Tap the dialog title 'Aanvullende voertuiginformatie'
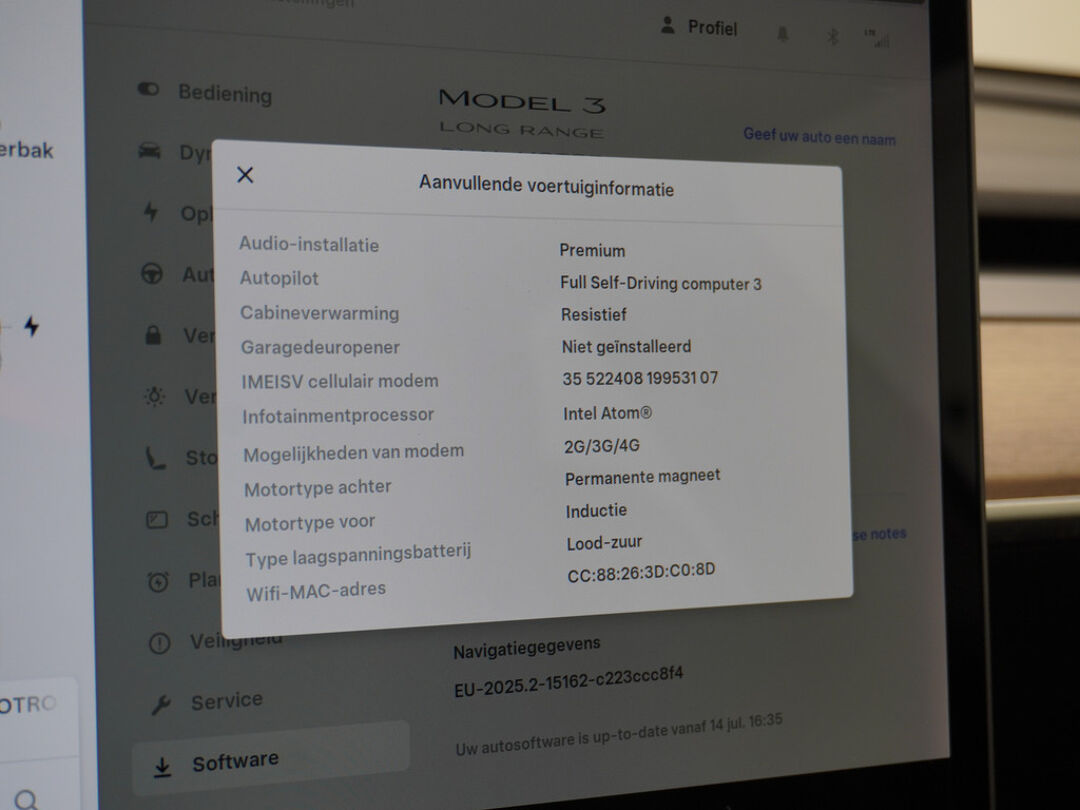 coord(547,185)
